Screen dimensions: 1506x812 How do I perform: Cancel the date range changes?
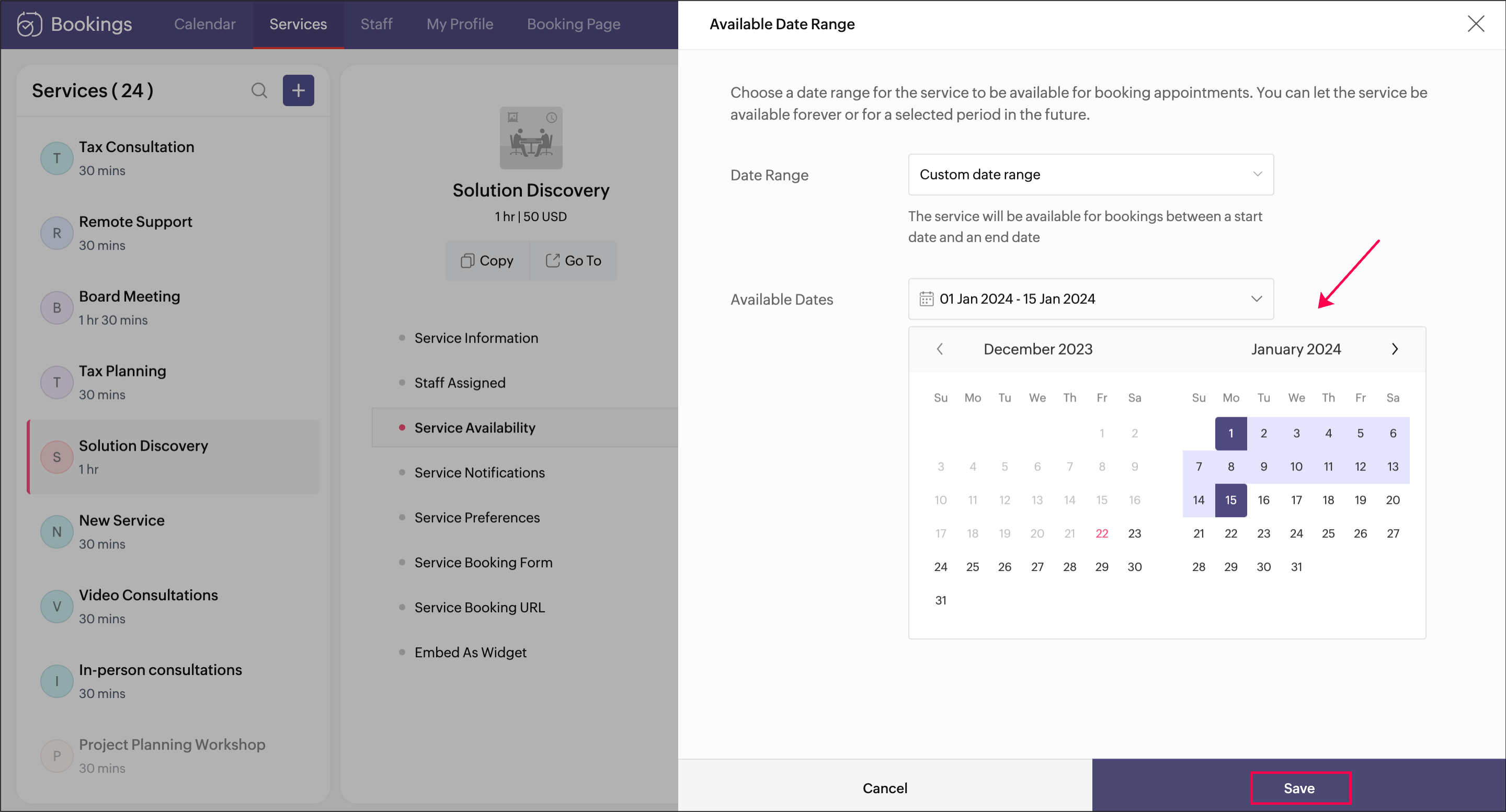[x=885, y=788]
